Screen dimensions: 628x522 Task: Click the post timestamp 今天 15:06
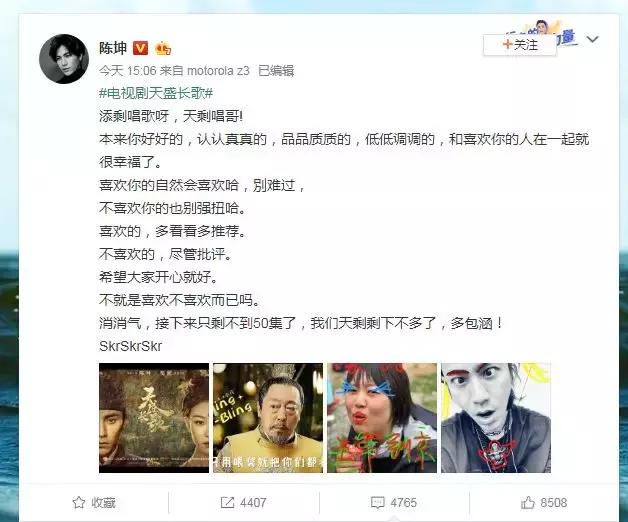[127, 71]
